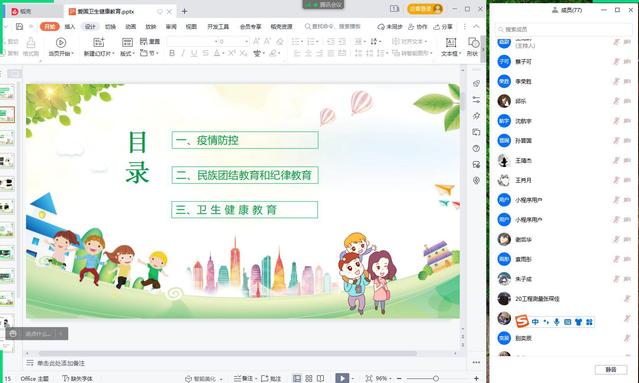
Task: Click the New Slide (新建幻灯片) icon
Action: click(99, 42)
